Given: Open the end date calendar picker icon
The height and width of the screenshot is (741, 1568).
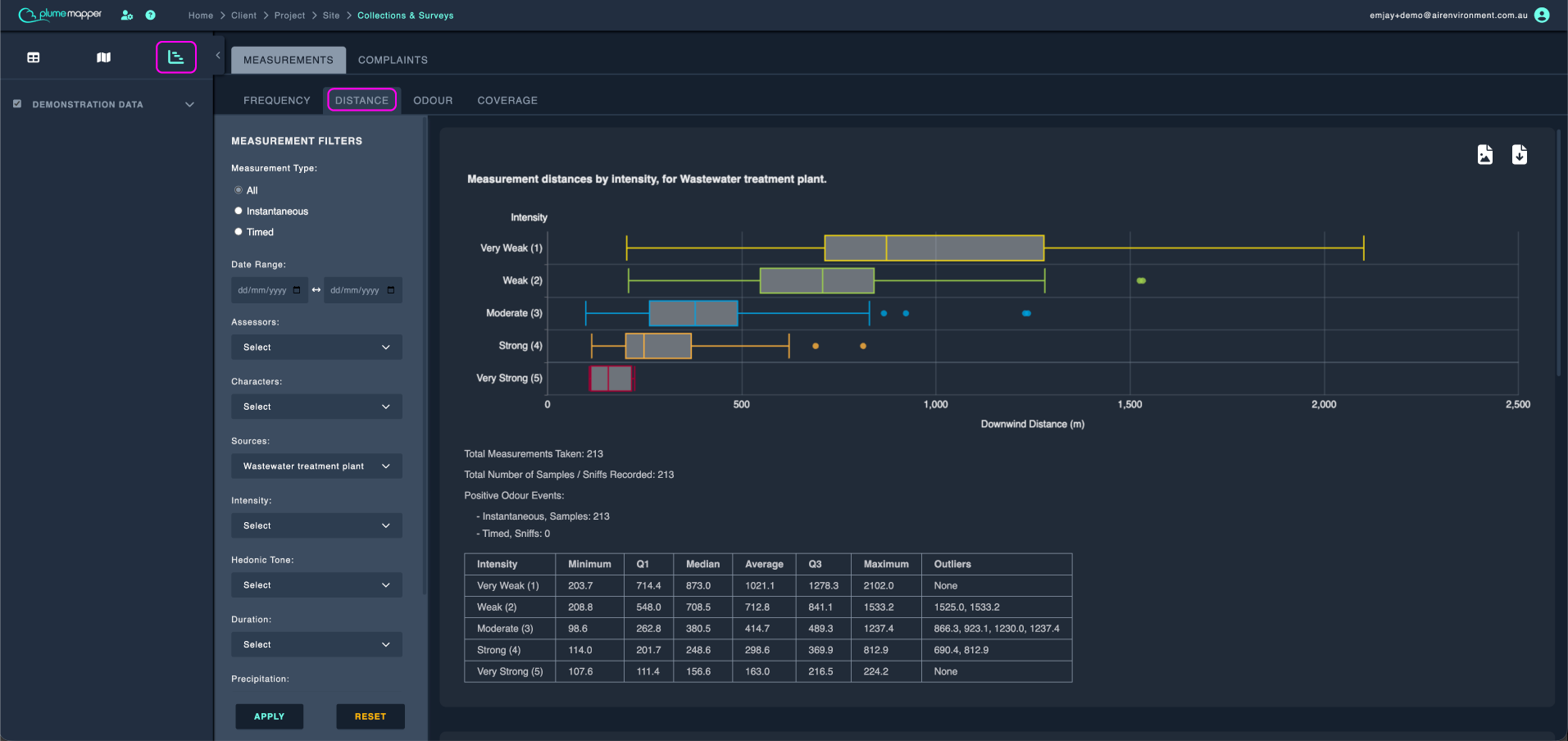Looking at the screenshot, I should pos(391,290).
